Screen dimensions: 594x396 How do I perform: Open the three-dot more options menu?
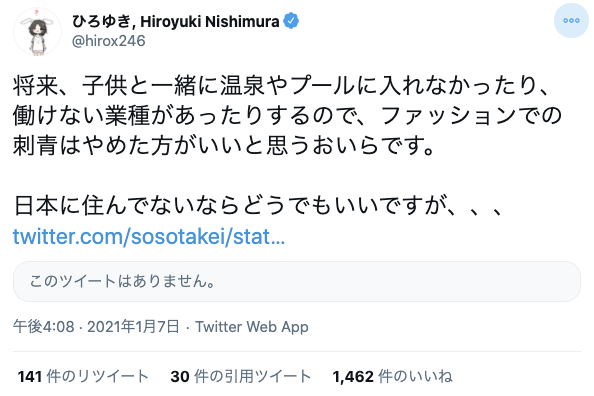pyautogui.click(x=571, y=20)
